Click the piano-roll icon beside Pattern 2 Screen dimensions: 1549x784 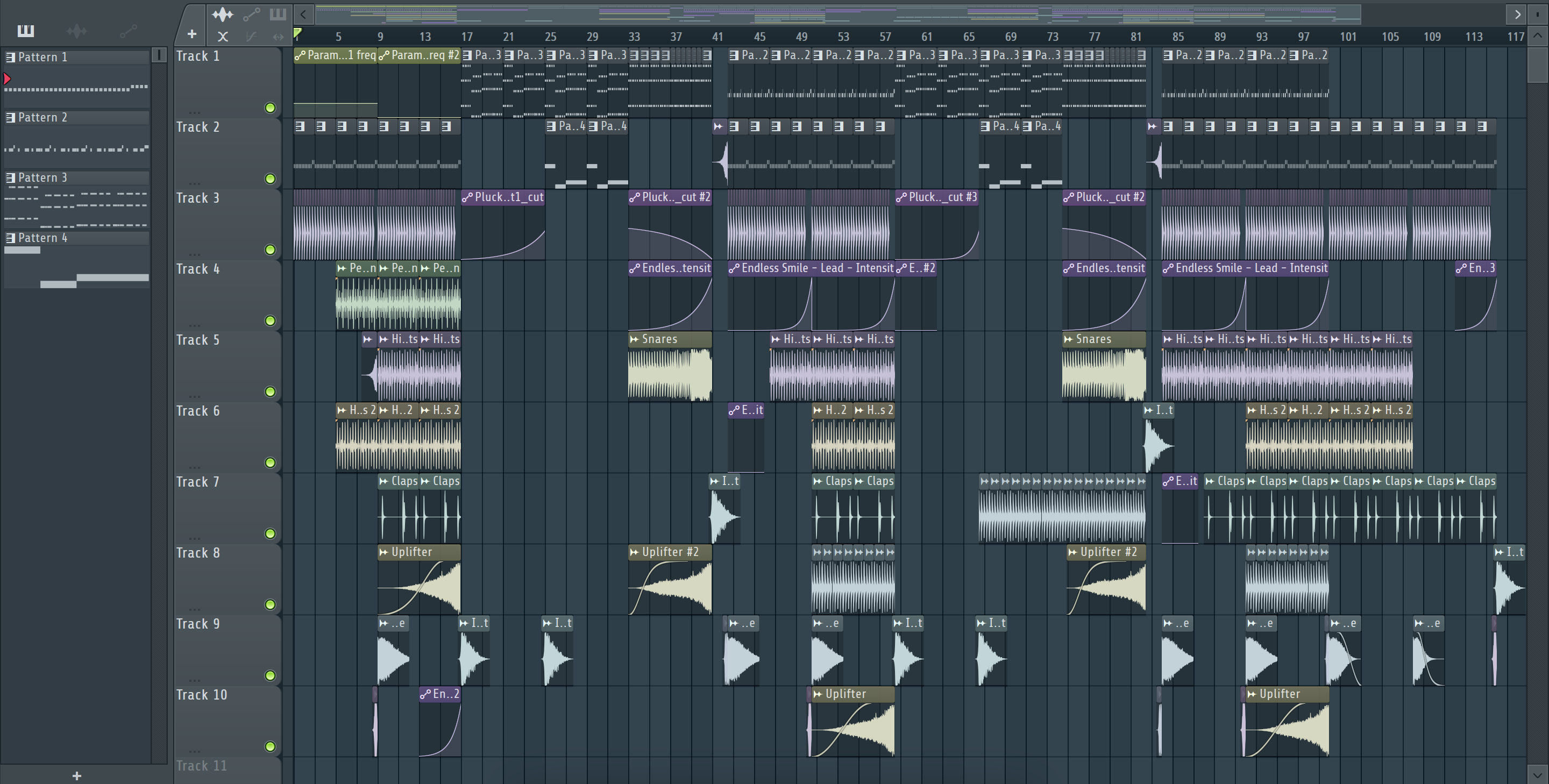(10, 117)
